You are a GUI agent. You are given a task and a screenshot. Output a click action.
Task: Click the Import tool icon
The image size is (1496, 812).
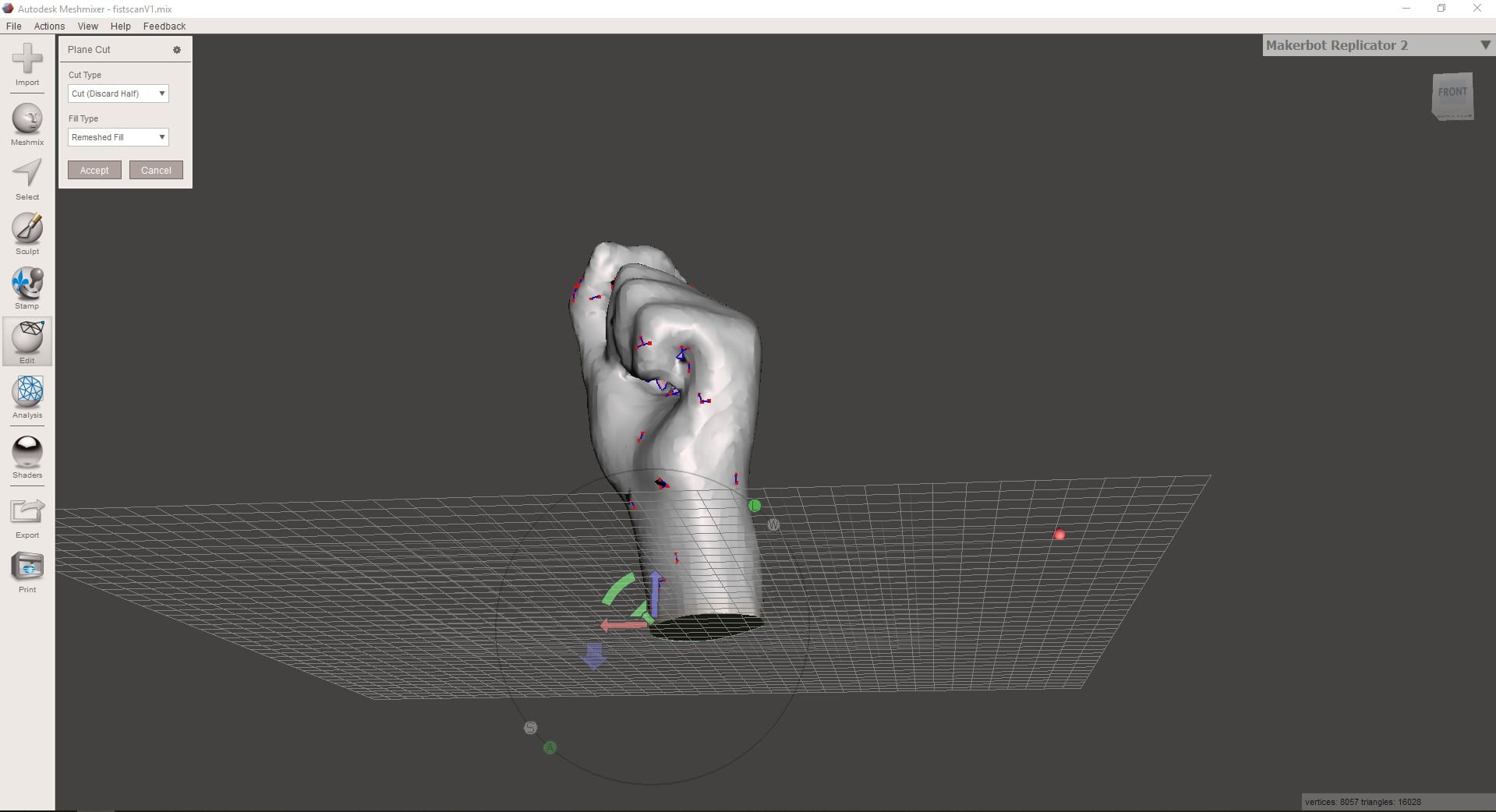(x=27, y=60)
